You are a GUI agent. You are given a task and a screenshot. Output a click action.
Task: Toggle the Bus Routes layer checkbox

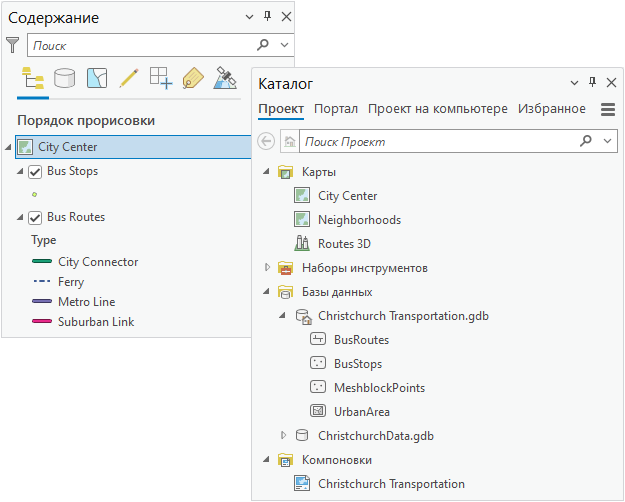pyautogui.click(x=35, y=217)
